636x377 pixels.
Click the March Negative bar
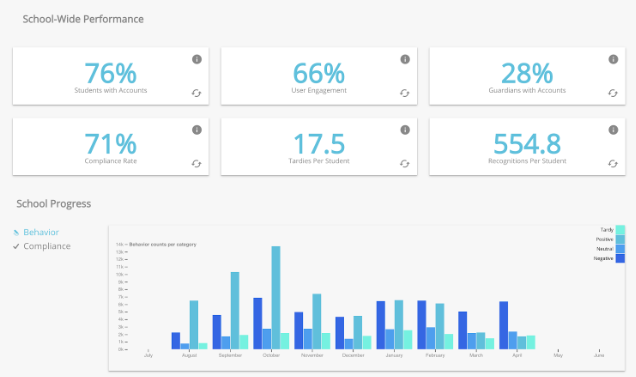(x=462, y=330)
